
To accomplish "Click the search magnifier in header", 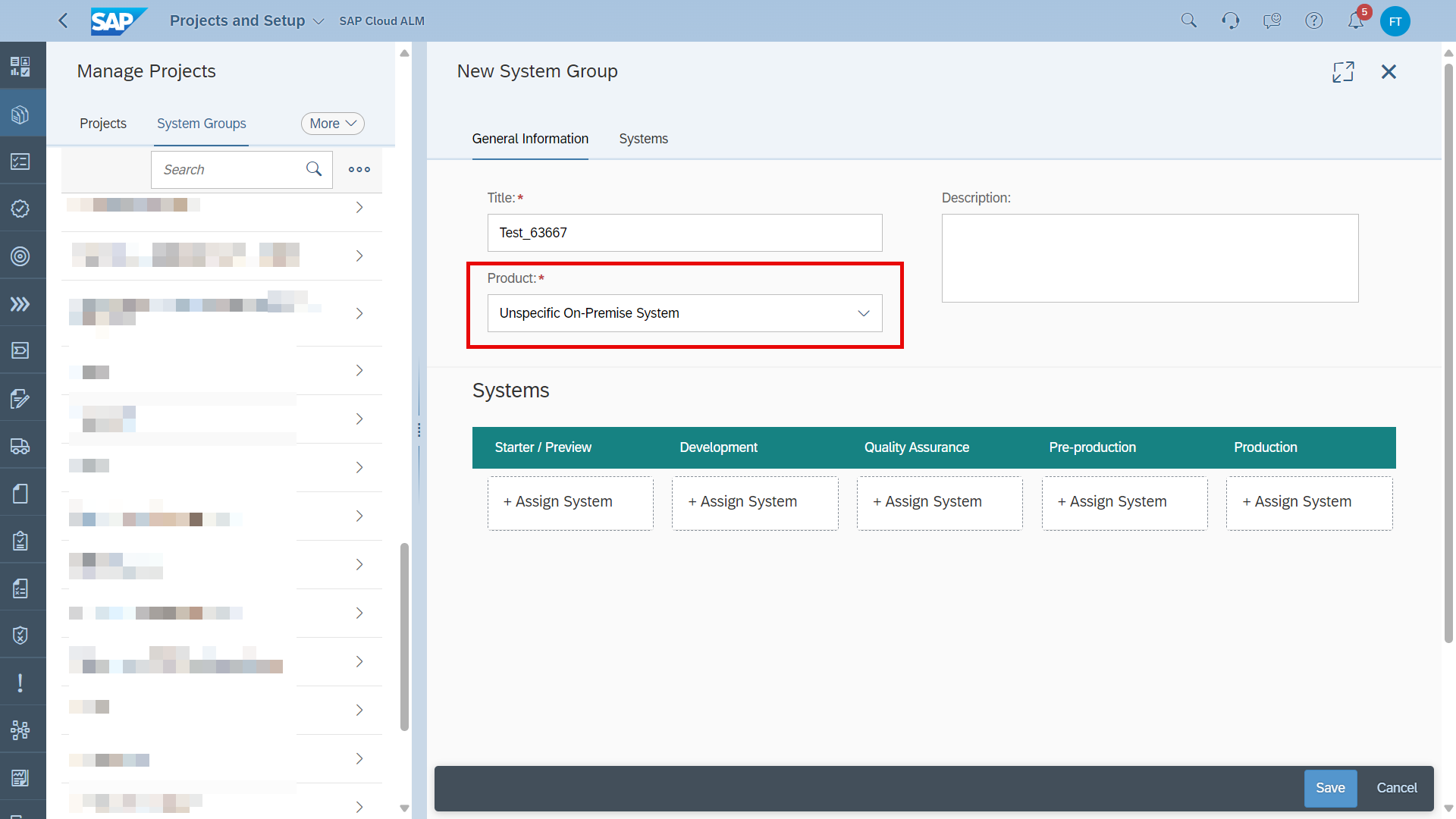I will tap(1188, 21).
